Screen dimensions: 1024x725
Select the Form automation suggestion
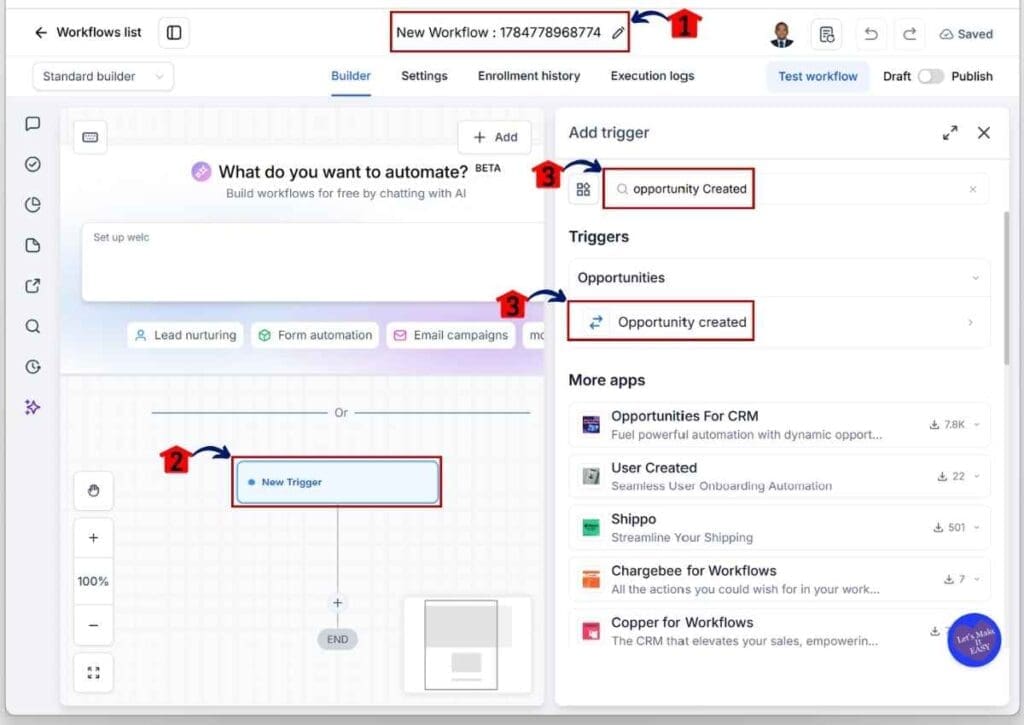(x=315, y=335)
